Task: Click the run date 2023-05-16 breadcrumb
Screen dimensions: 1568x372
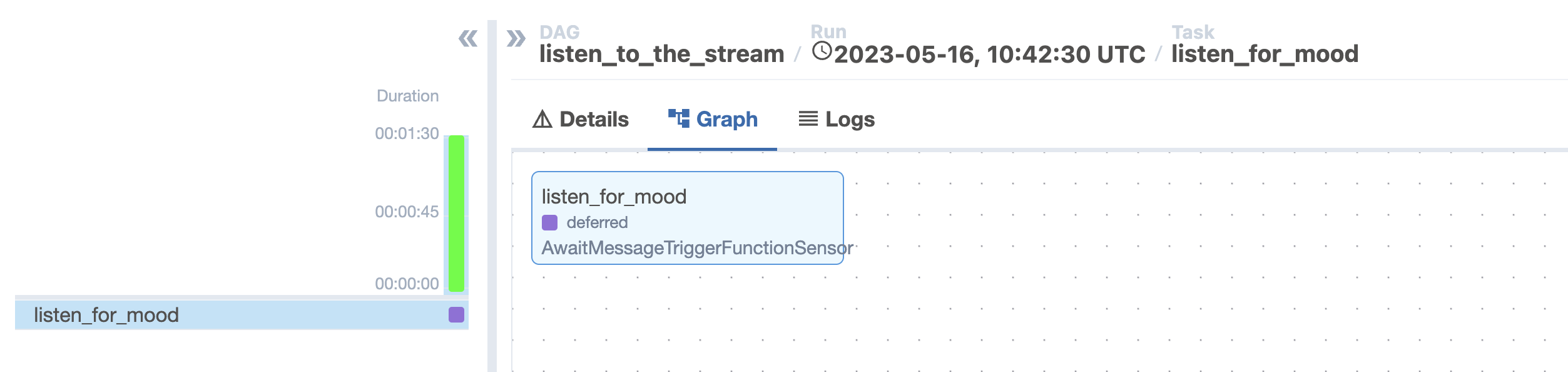Action: 989,55
